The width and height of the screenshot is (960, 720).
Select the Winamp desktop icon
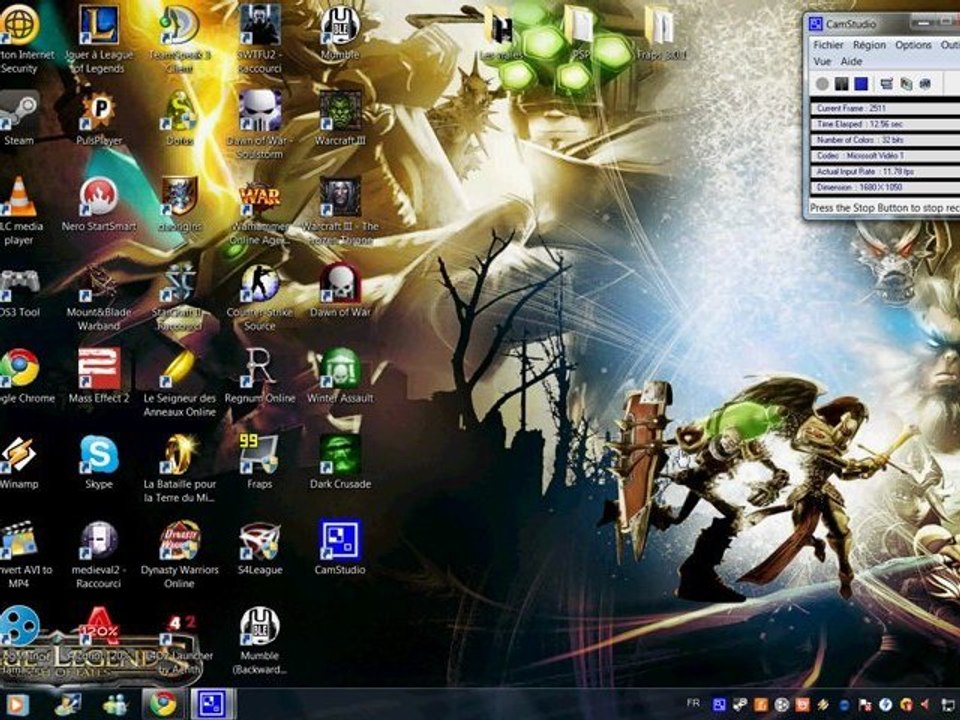tap(18, 462)
